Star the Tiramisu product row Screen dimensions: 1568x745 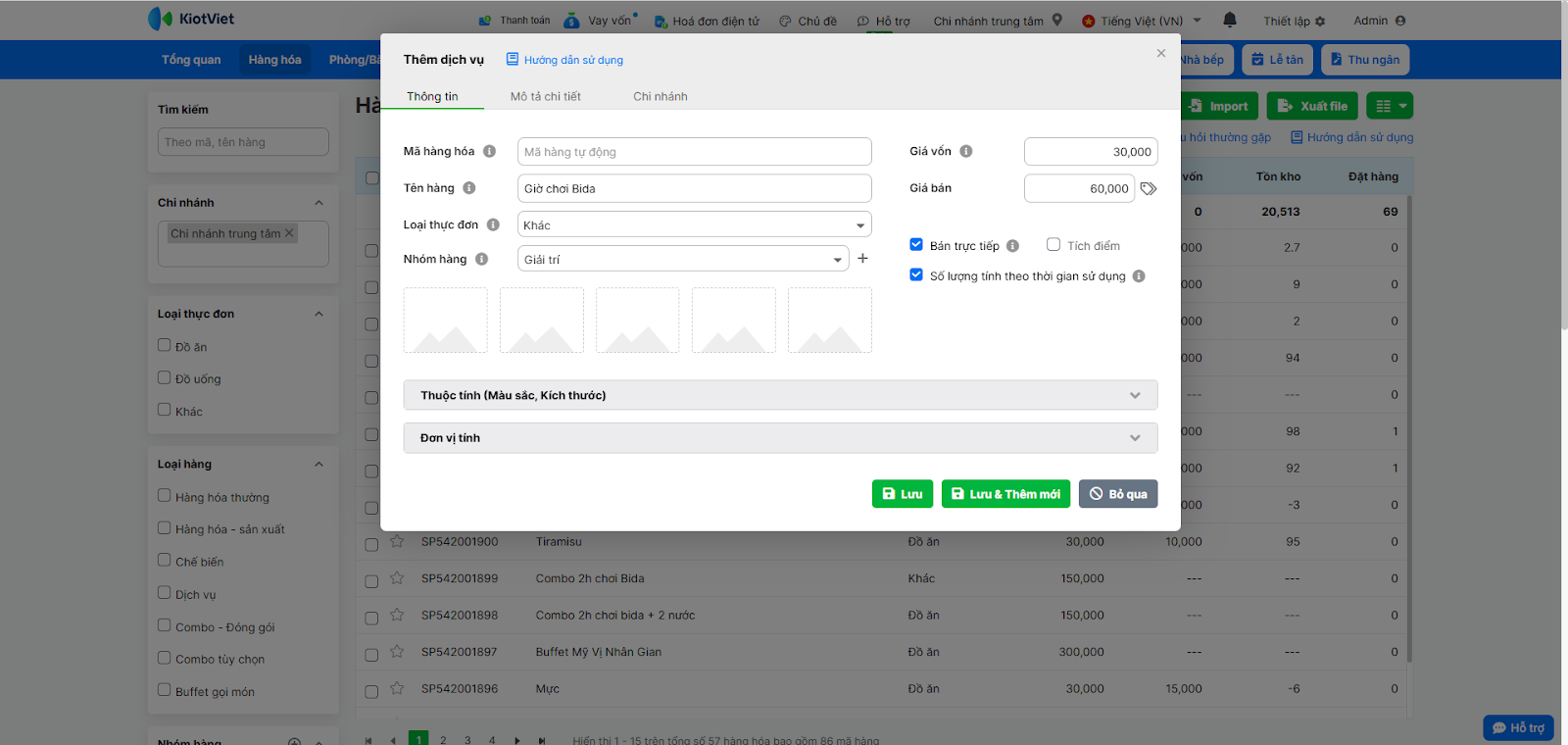pos(397,541)
